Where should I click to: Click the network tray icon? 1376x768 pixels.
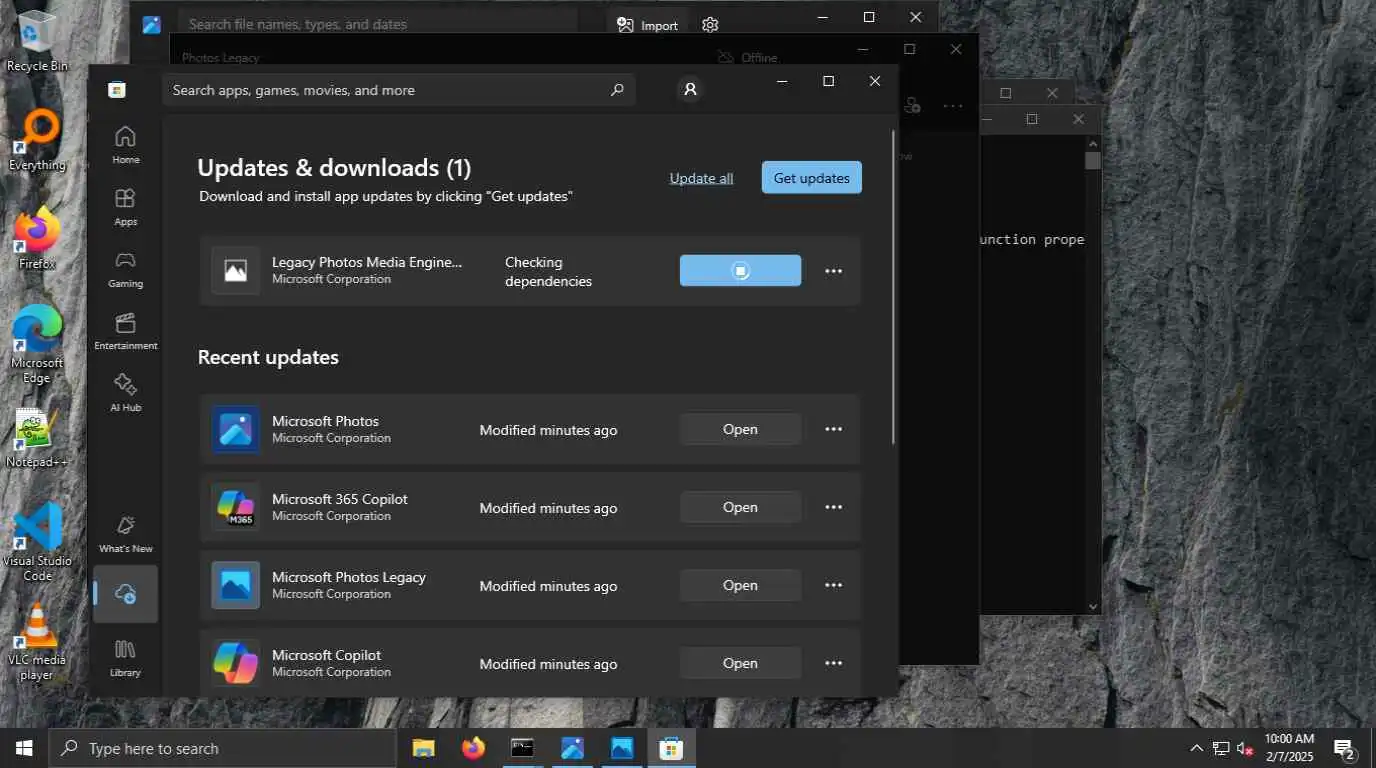1221,748
